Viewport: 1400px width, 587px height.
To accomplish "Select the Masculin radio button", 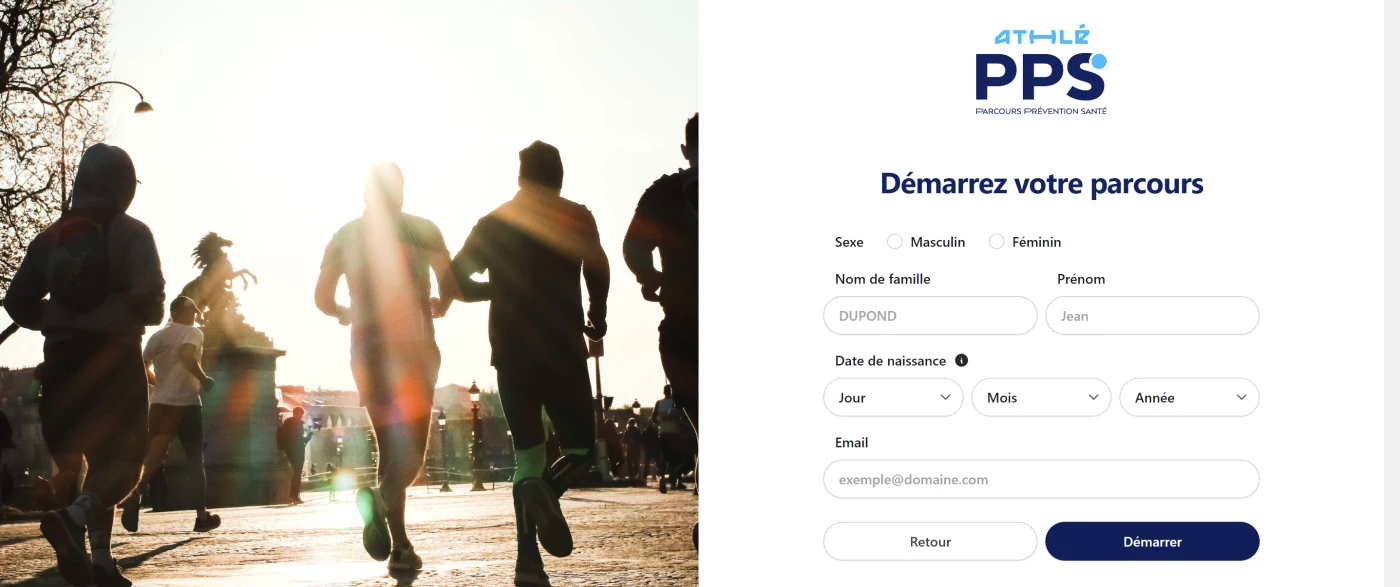I will coord(895,242).
